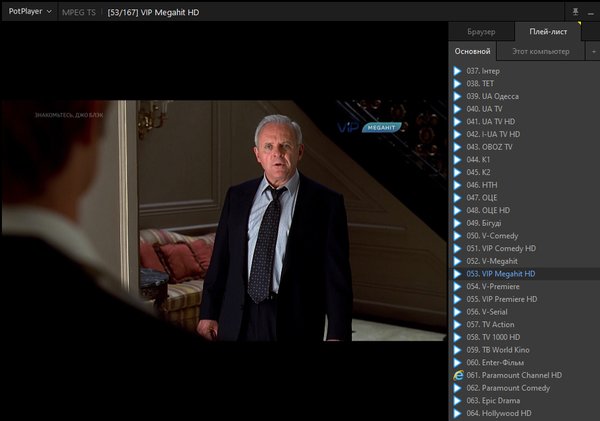
Task: Select playlist entry 058. TV 1000 HD
Action: [524, 337]
